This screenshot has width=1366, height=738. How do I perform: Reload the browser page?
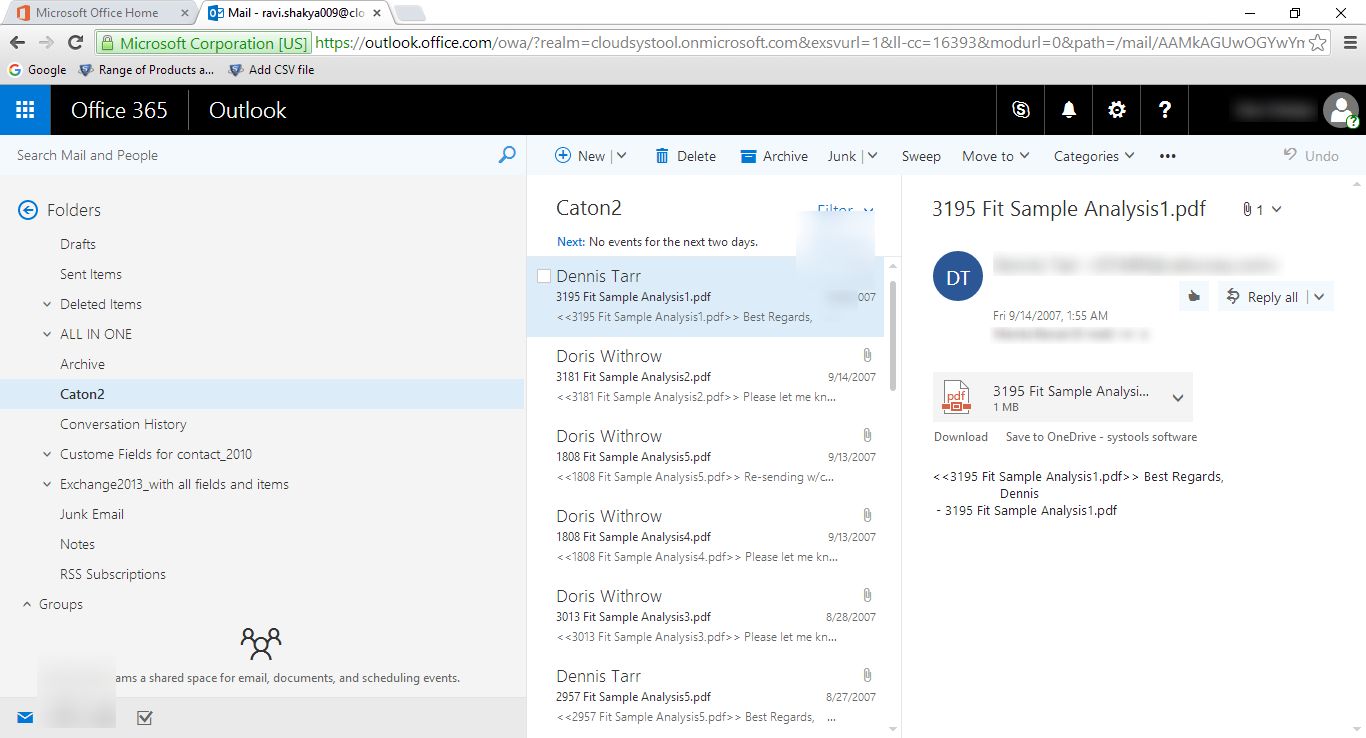(x=75, y=42)
